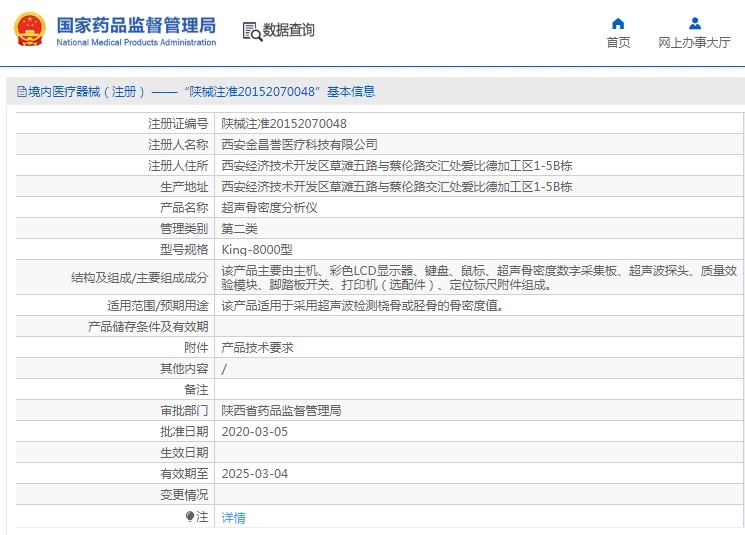Select registration number value 陕械注准20152070048 in table
The width and height of the screenshot is (745, 535).
tap(284, 124)
